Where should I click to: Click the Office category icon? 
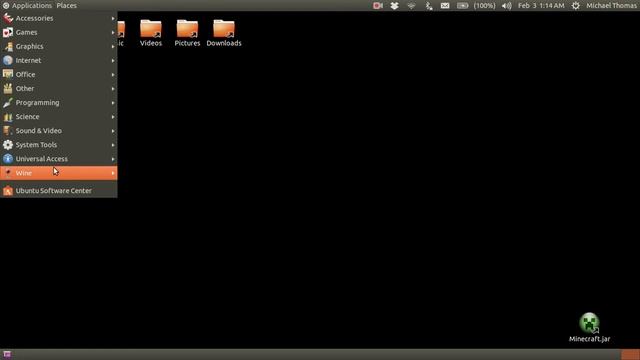(8, 74)
